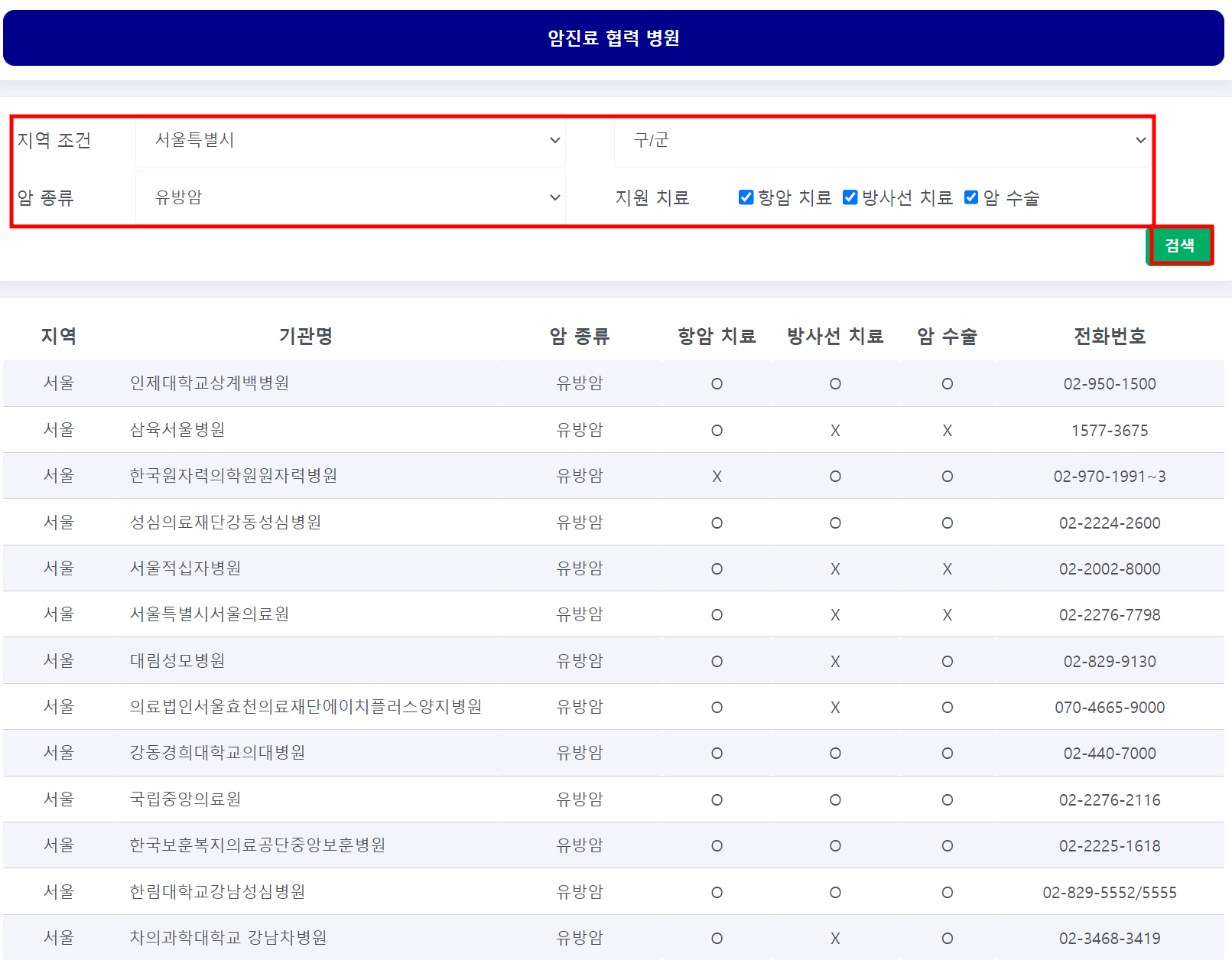This screenshot has height=967, width=1232.
Task: Select the phone number 02-950-1500
Action: pyautogui.click(x=1109, y=383)
